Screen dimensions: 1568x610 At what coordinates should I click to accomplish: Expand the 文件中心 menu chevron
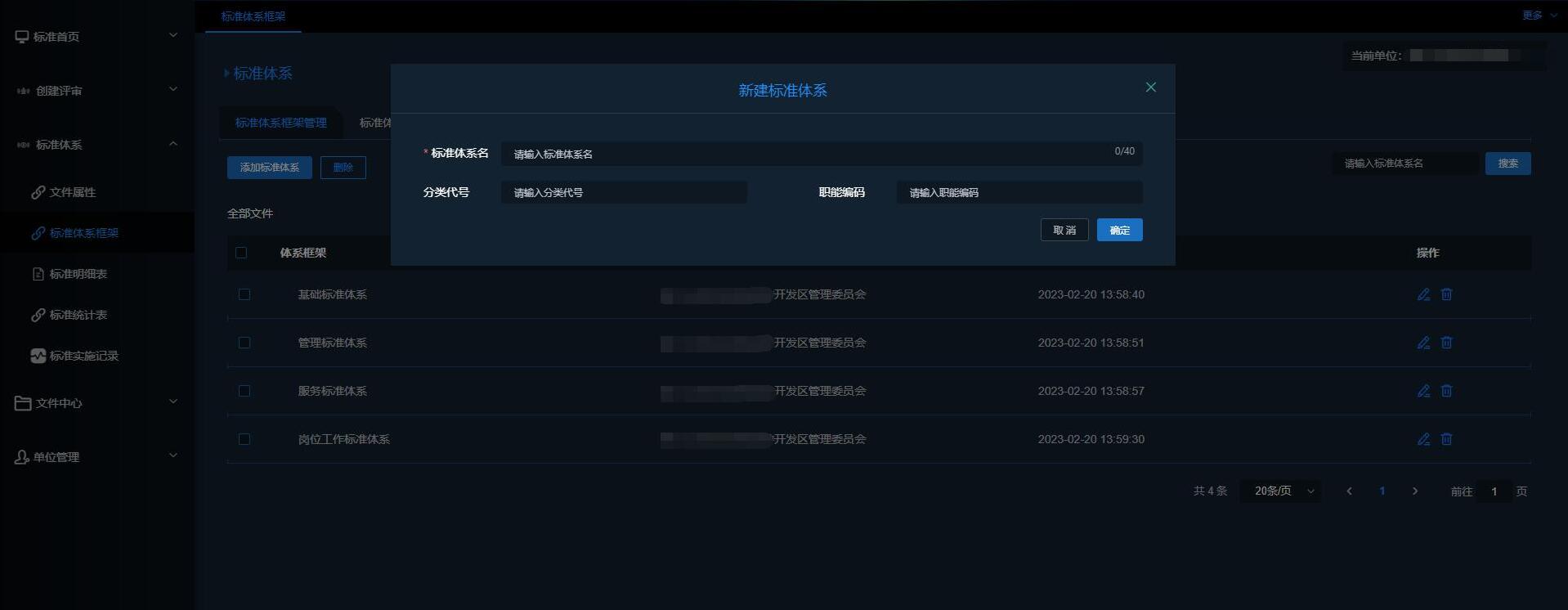point(172,401)
